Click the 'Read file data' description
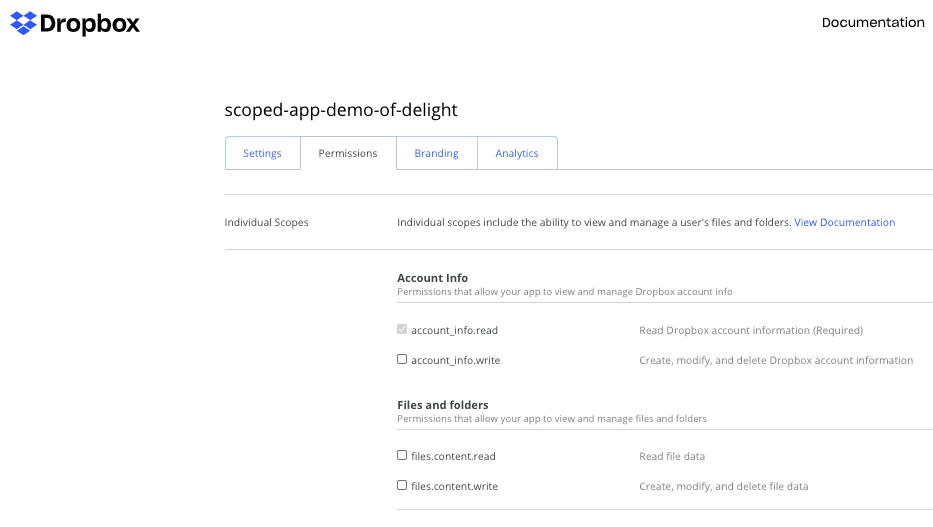 click(x=672, y=456)
